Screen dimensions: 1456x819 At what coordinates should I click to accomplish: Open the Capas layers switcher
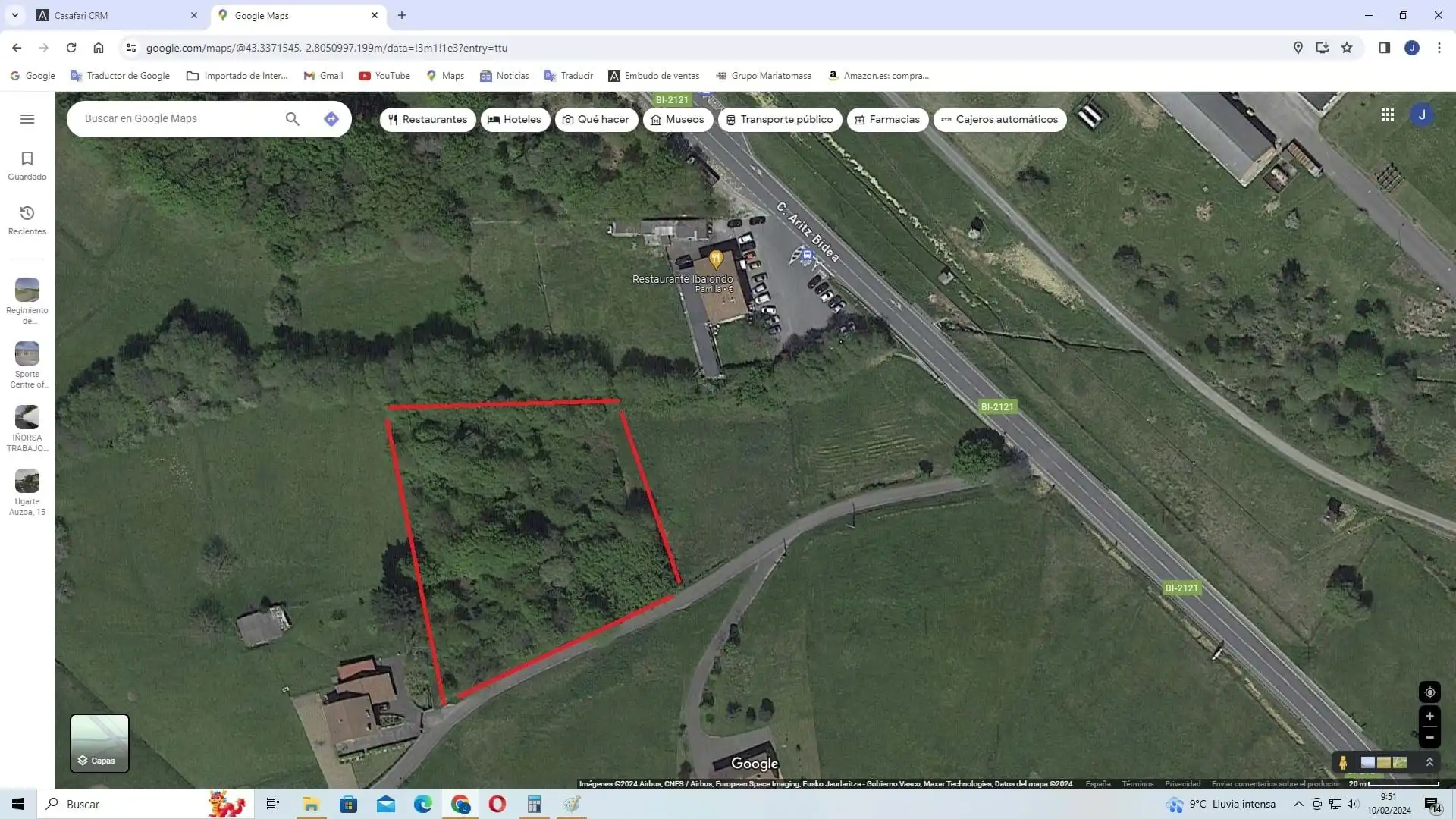click(x=99, y=743)
